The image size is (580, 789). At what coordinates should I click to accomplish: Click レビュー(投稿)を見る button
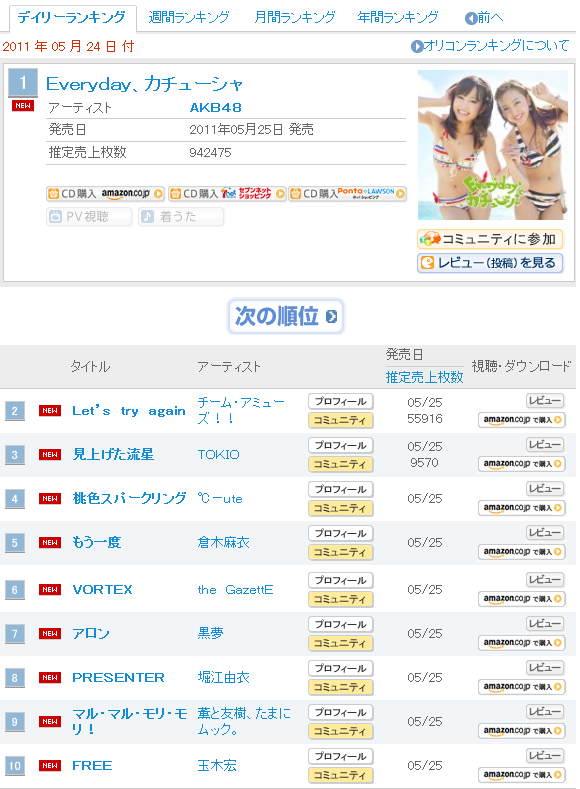click(x=490, y=263)
